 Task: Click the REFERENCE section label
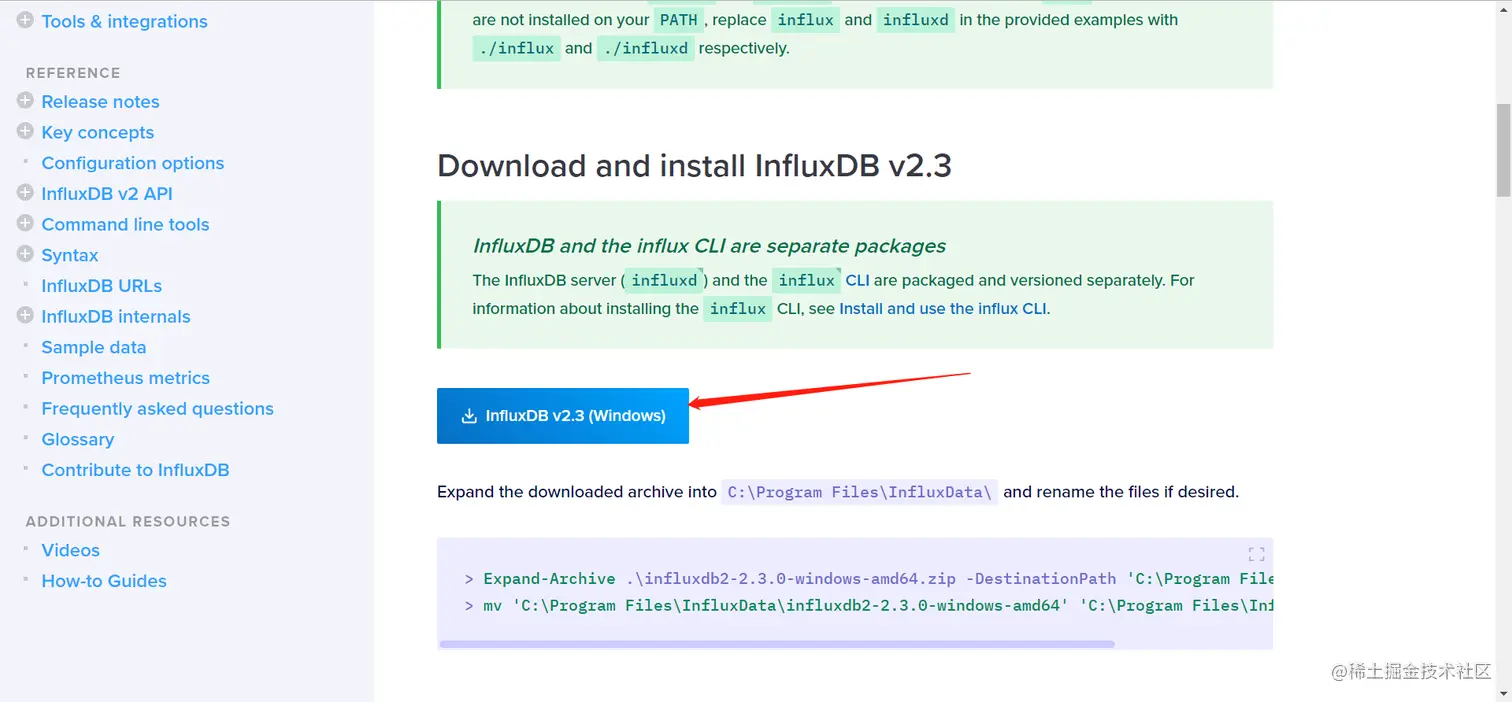point(73,73)
